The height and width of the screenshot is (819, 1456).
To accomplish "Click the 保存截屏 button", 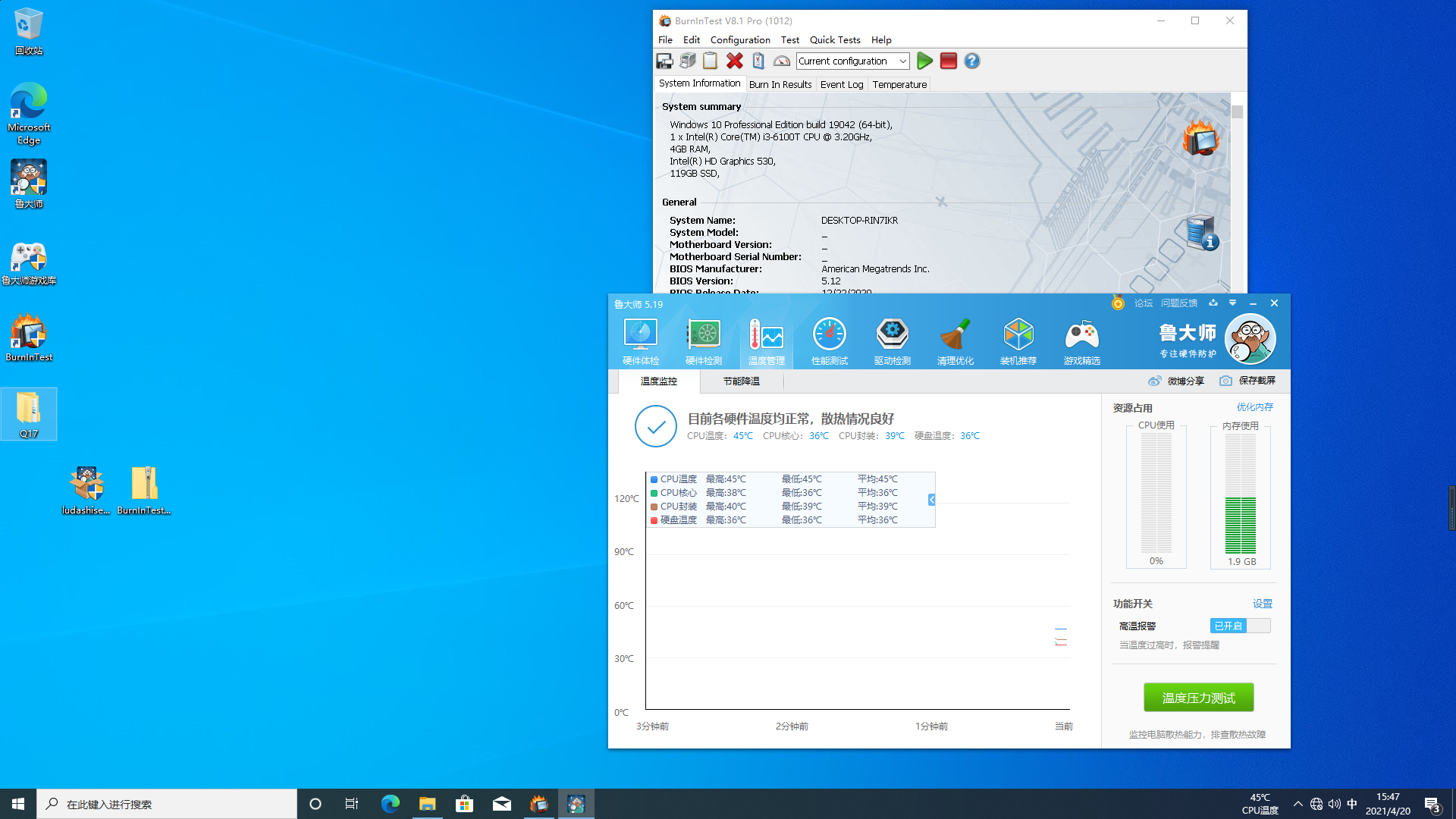I will click(x=1247, y=381).
